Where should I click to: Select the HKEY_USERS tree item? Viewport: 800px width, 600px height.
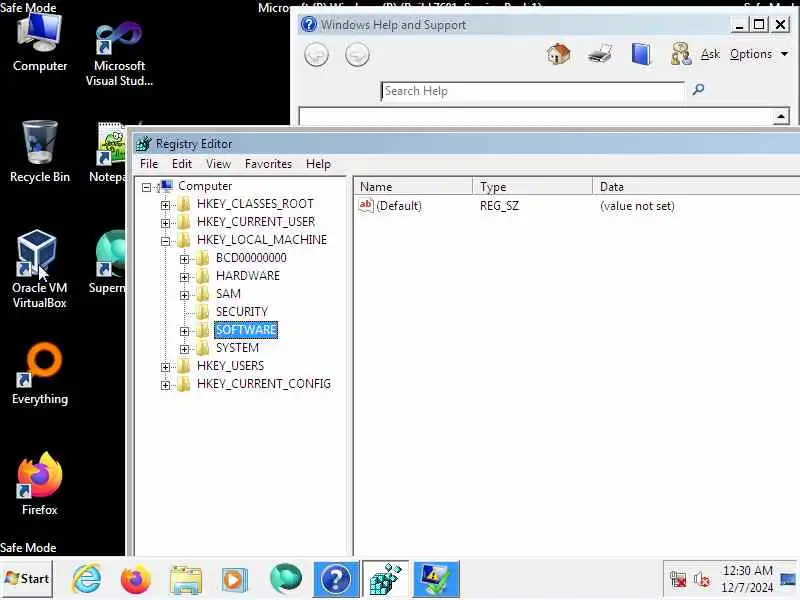click(230, 366)
